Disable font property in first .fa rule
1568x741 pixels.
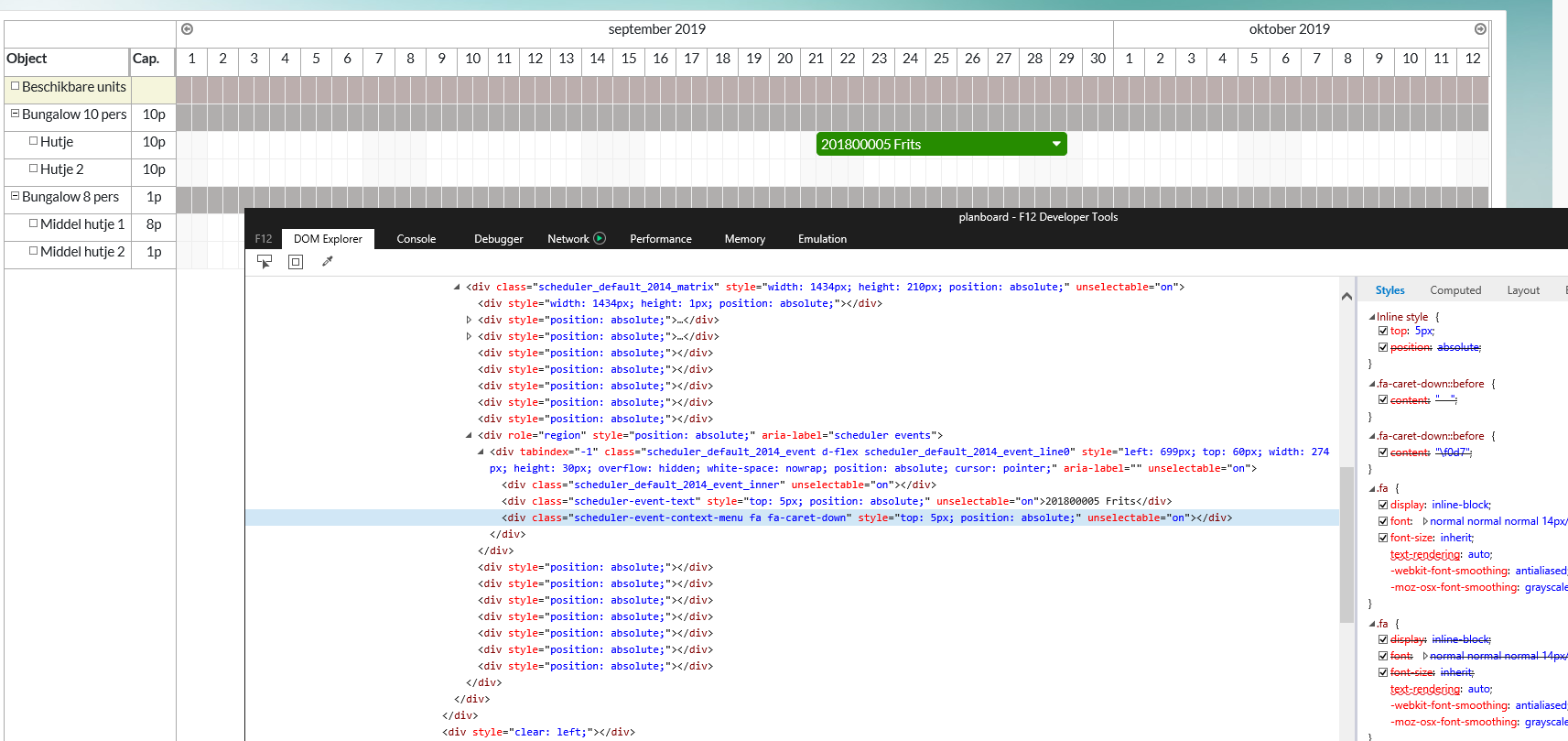(1383, 521)
